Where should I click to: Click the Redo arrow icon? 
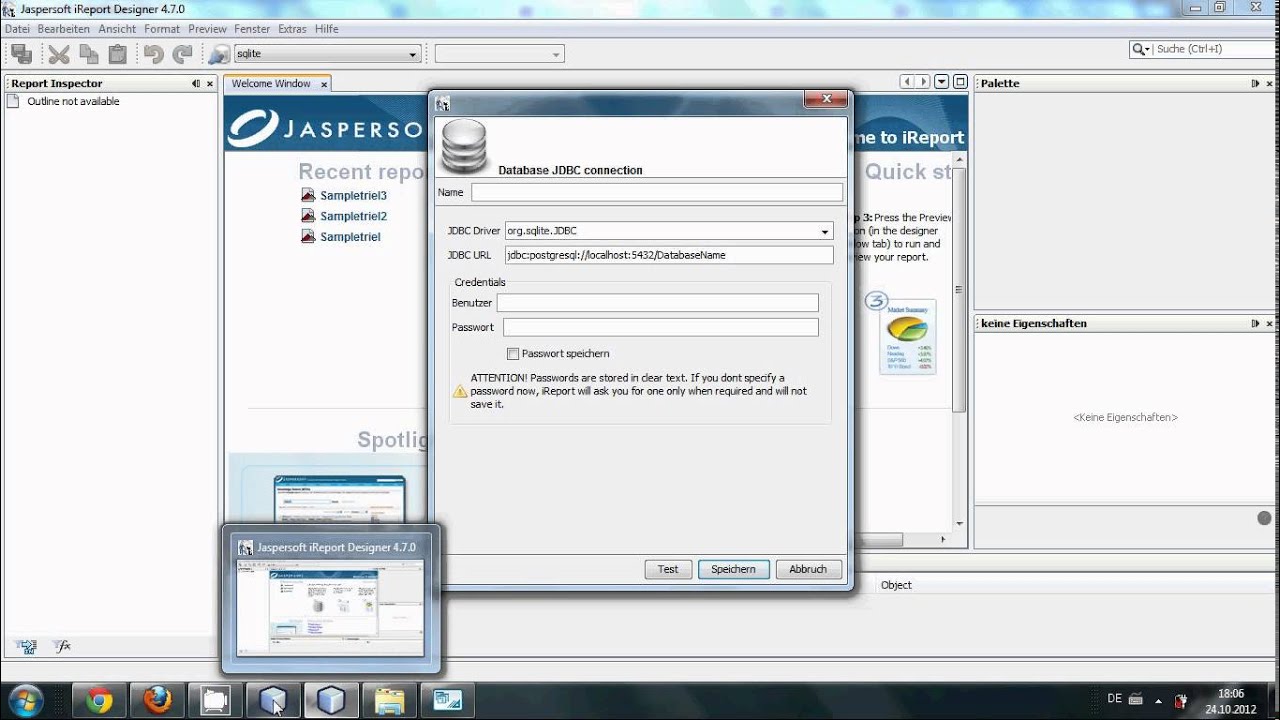pos(182,54)
